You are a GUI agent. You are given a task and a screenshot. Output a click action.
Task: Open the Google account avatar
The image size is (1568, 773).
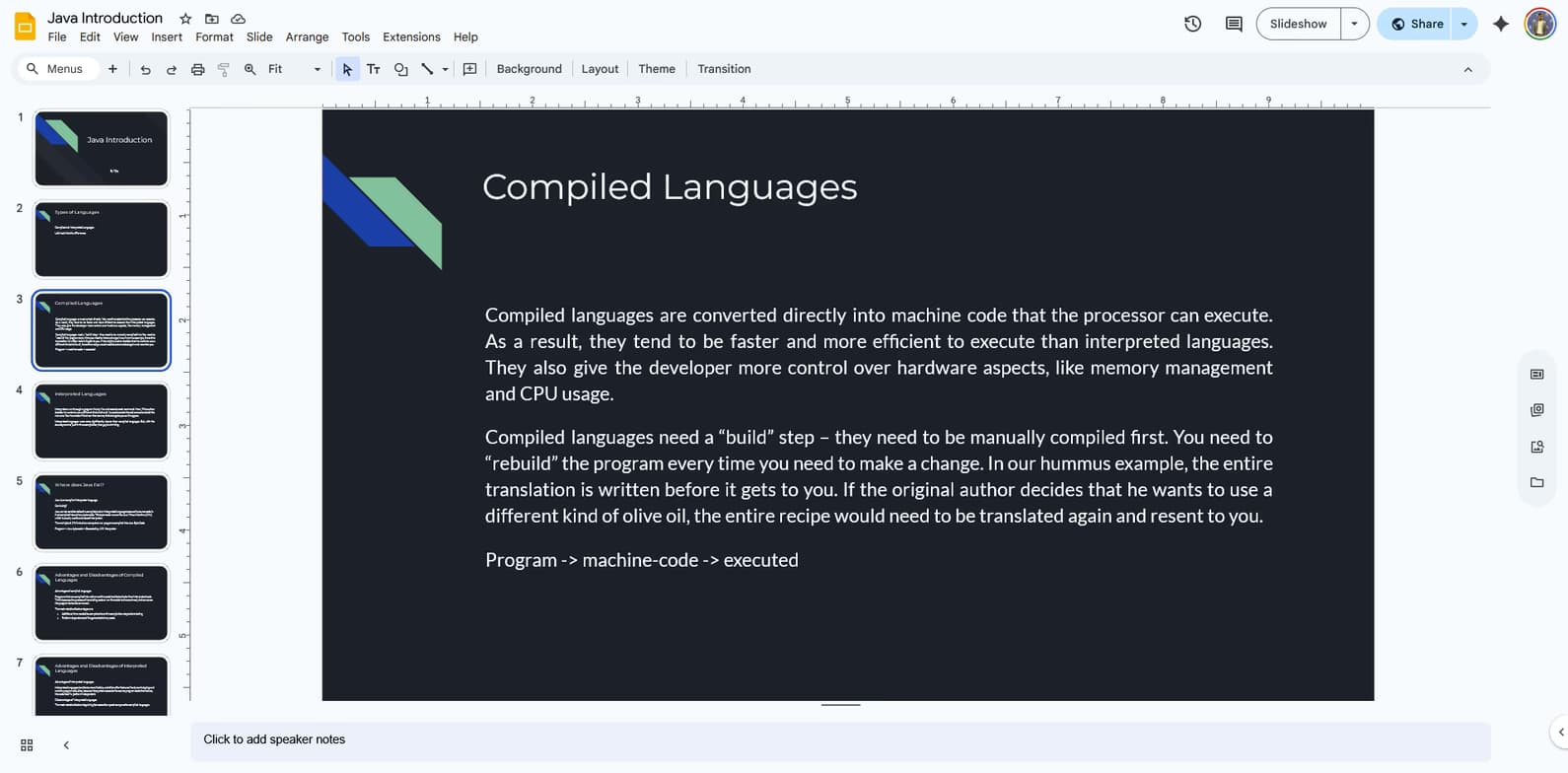[x=1539, y=24]
